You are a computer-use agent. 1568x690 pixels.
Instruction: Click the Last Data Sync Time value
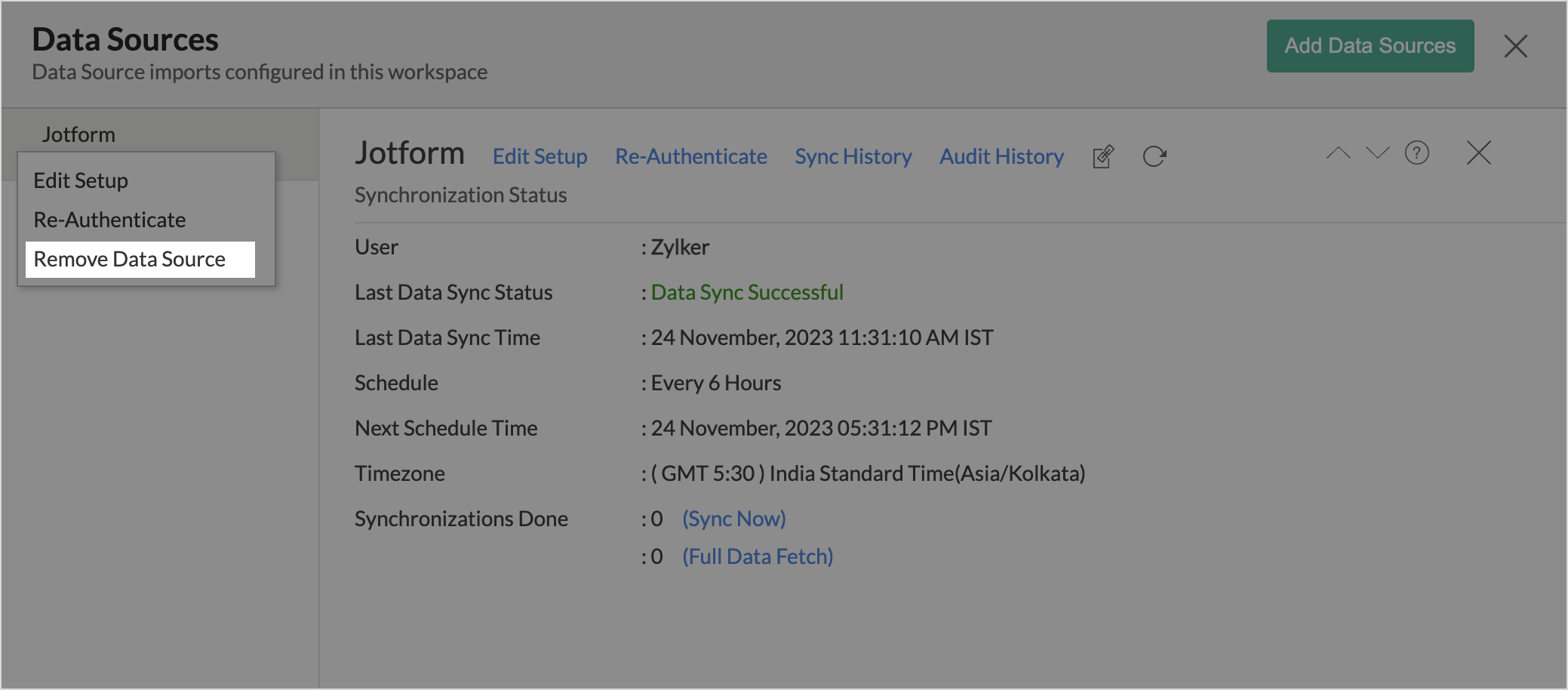(822, 337)
